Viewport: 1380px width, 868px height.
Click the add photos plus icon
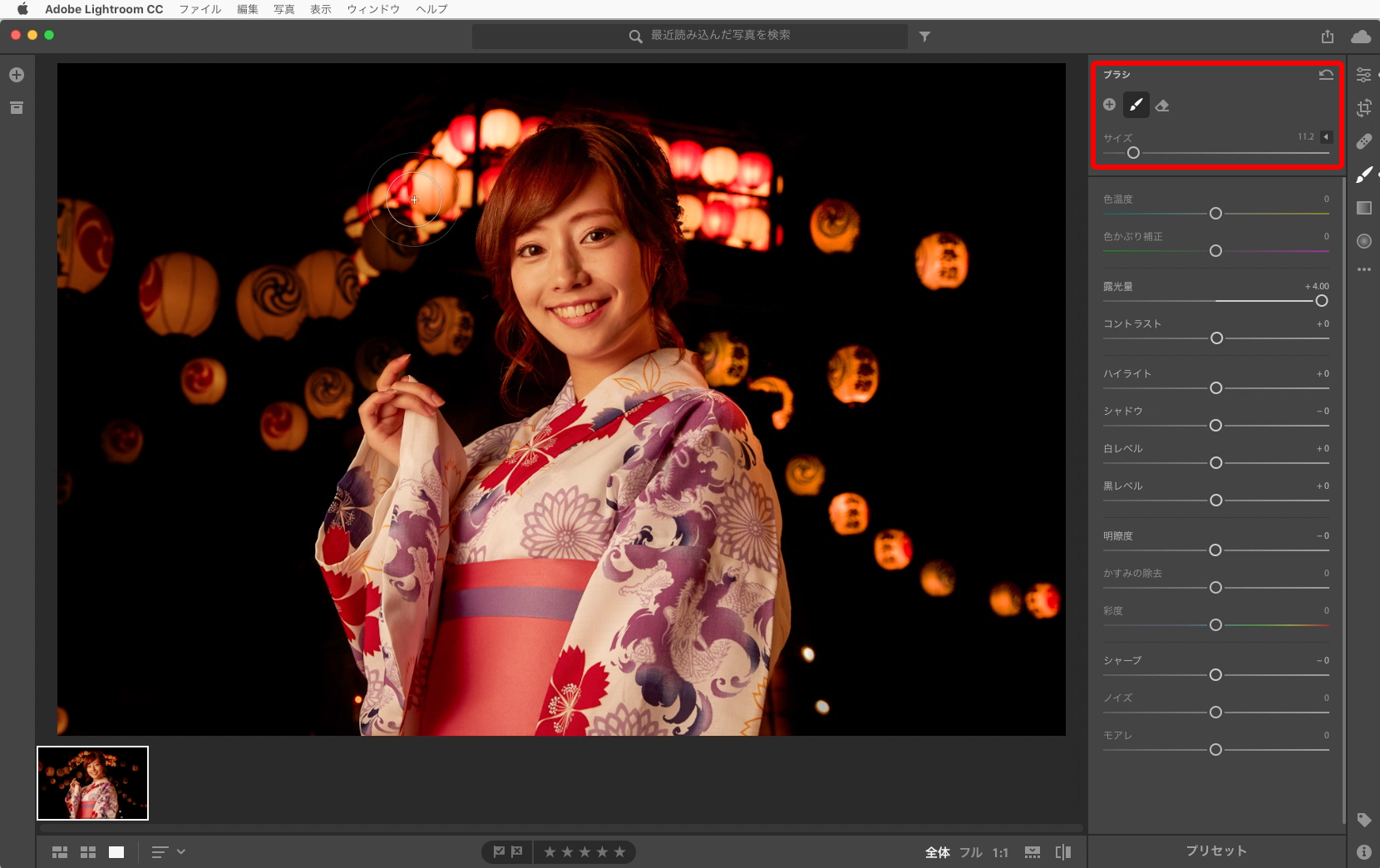click(17, 75)
